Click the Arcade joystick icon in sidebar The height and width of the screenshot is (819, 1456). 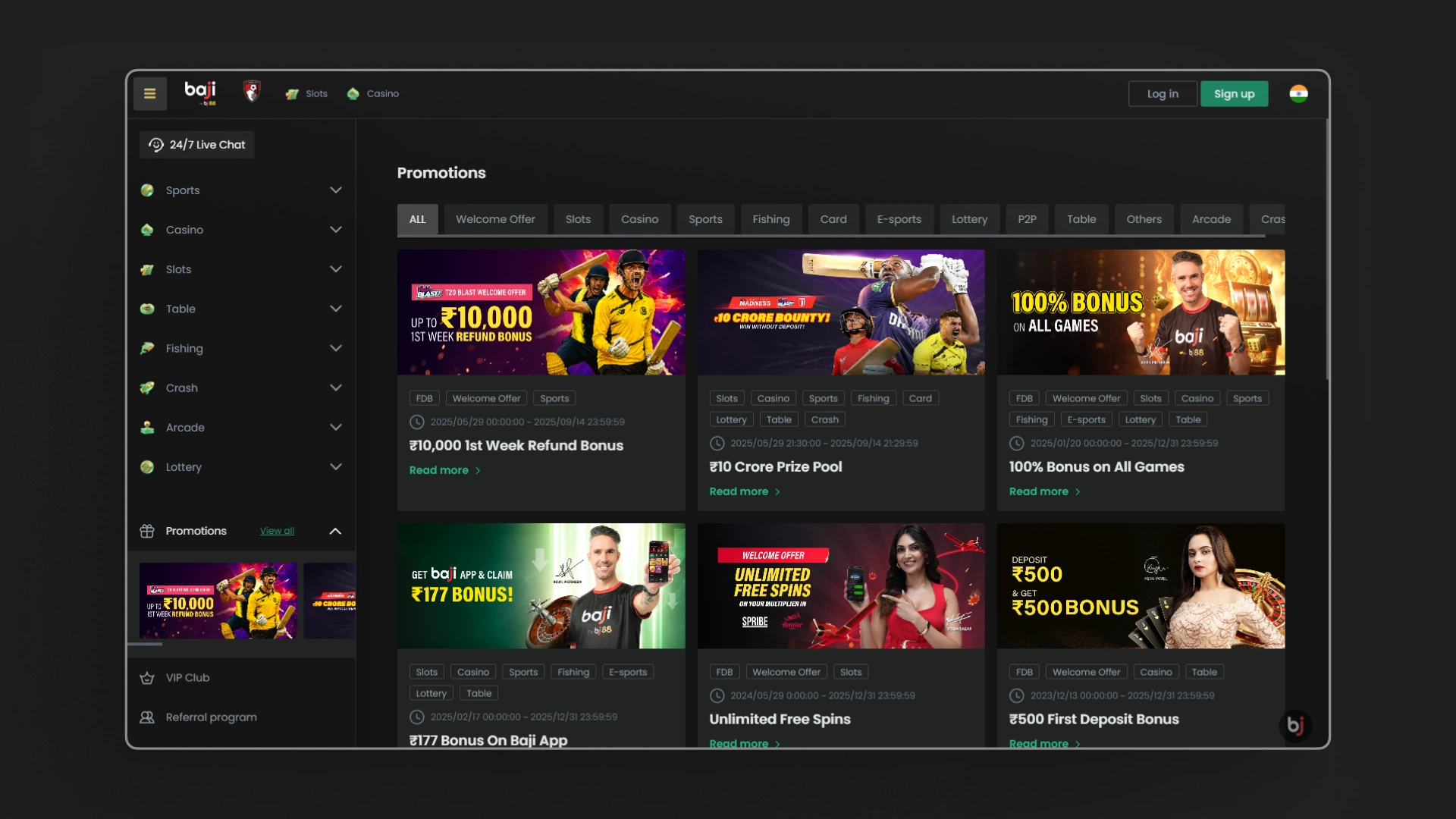click(147, 427)
